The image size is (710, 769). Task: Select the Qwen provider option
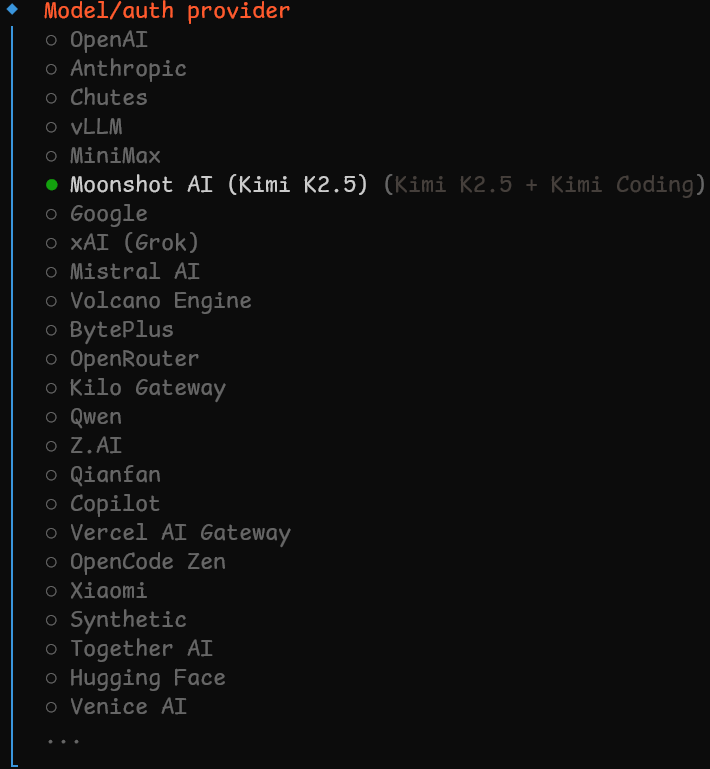[96, 417]
